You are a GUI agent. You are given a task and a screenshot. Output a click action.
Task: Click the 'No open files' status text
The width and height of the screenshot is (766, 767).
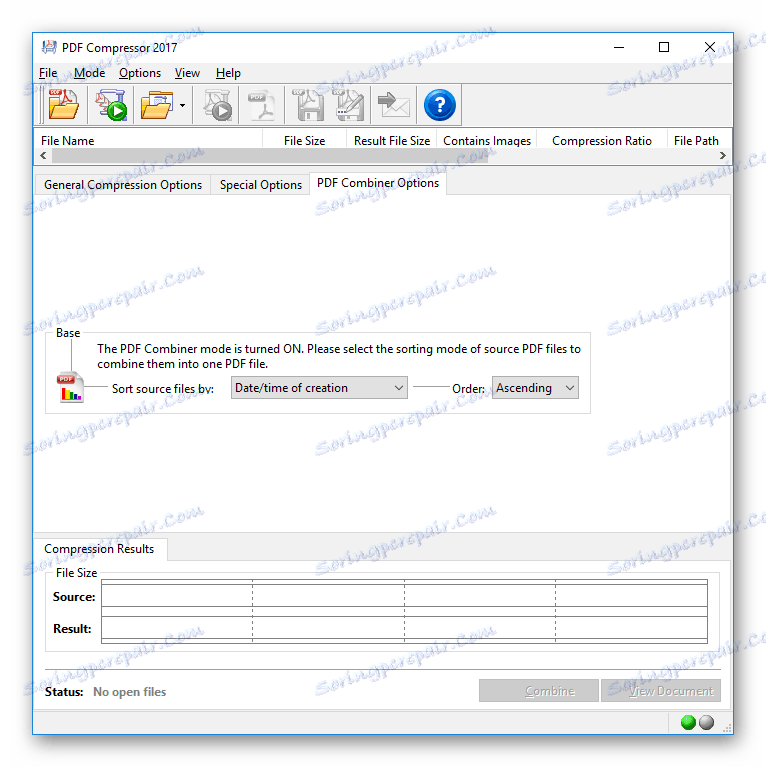pos(130,692)
